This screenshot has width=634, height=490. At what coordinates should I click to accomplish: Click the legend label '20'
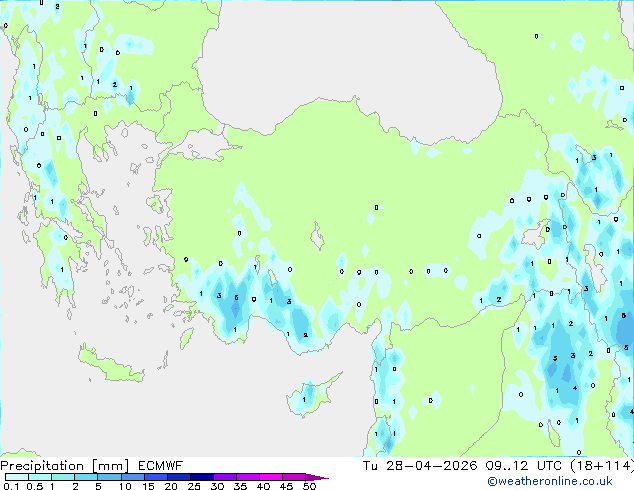[x=171, y=486]
